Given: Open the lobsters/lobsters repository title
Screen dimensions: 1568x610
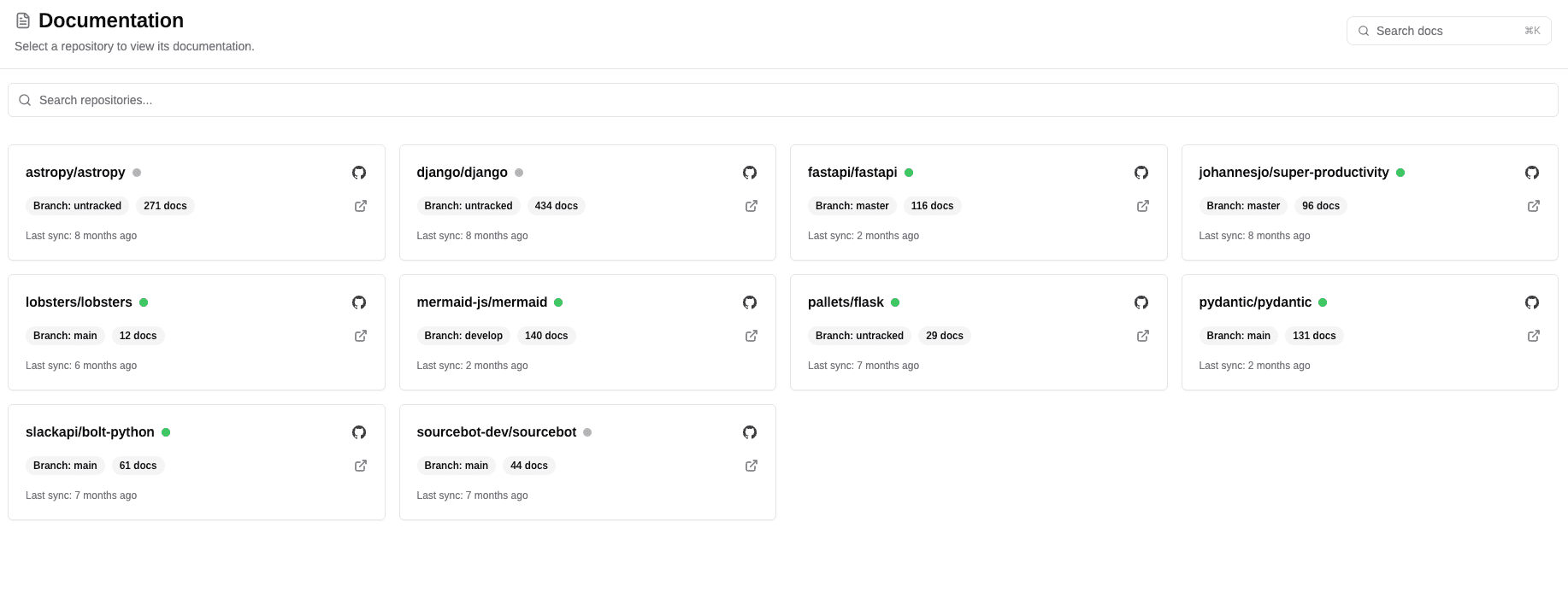Looking at the screenshot, I should (x=79, y=302).
